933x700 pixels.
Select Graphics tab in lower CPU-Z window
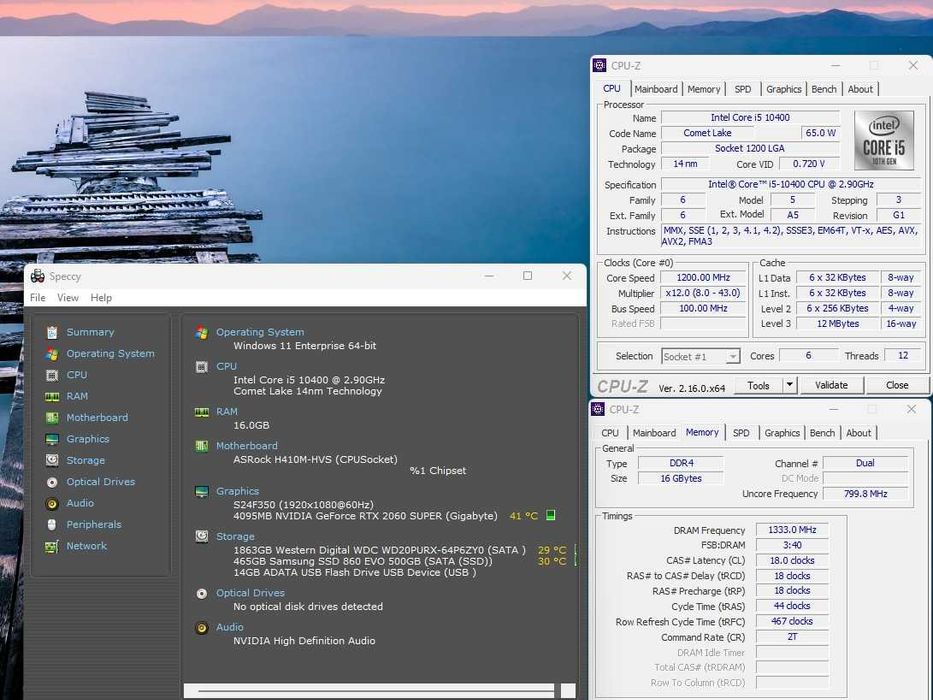pos(782,433)
